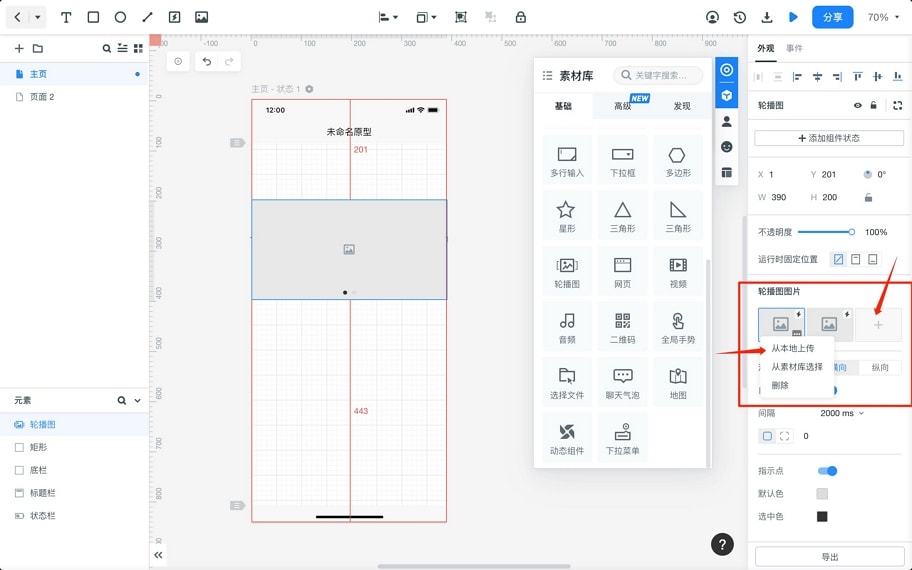Open the help question mark button
Image resolution: width=912 pixels, height=570 pixels.
tap(722, 544)
